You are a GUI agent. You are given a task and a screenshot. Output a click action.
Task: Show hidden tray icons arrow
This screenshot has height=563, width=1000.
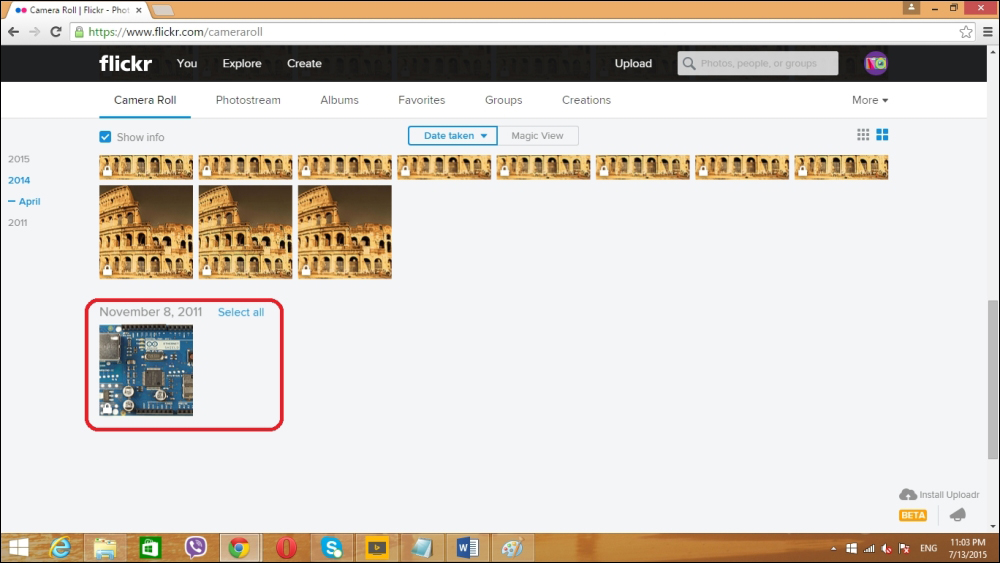[x=833, y=548]
